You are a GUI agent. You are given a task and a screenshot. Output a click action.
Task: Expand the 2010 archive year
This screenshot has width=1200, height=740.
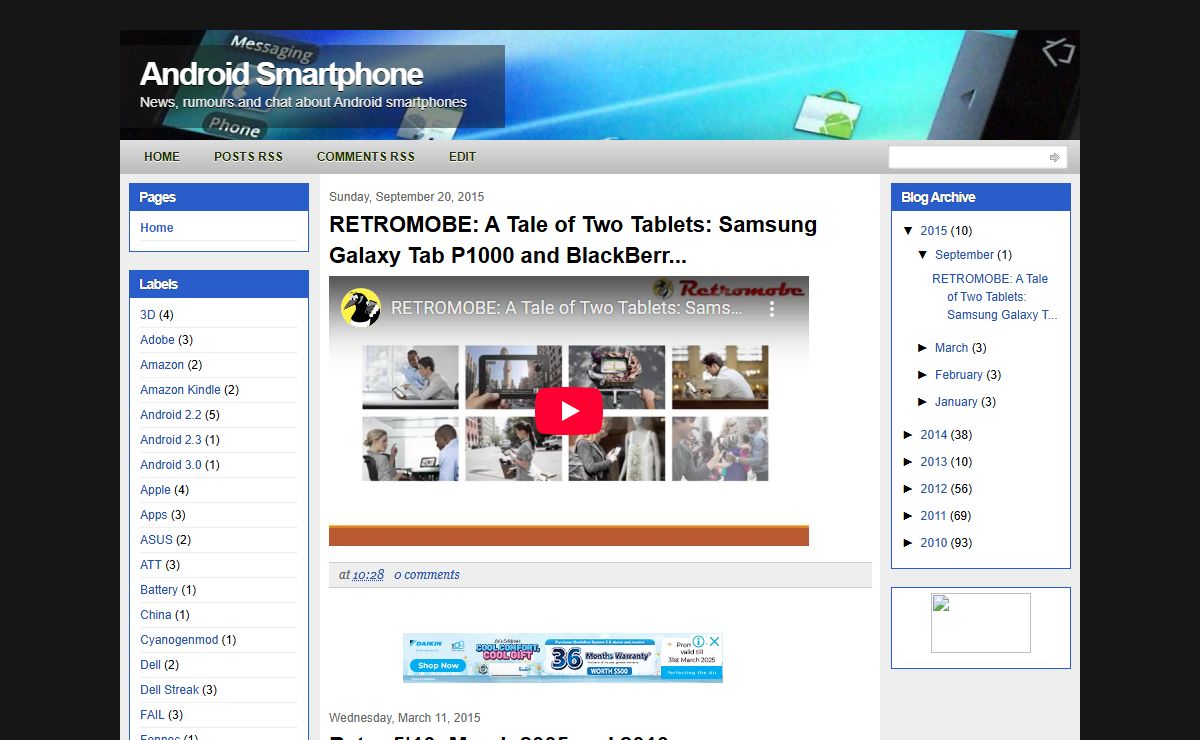click(908, 543)
